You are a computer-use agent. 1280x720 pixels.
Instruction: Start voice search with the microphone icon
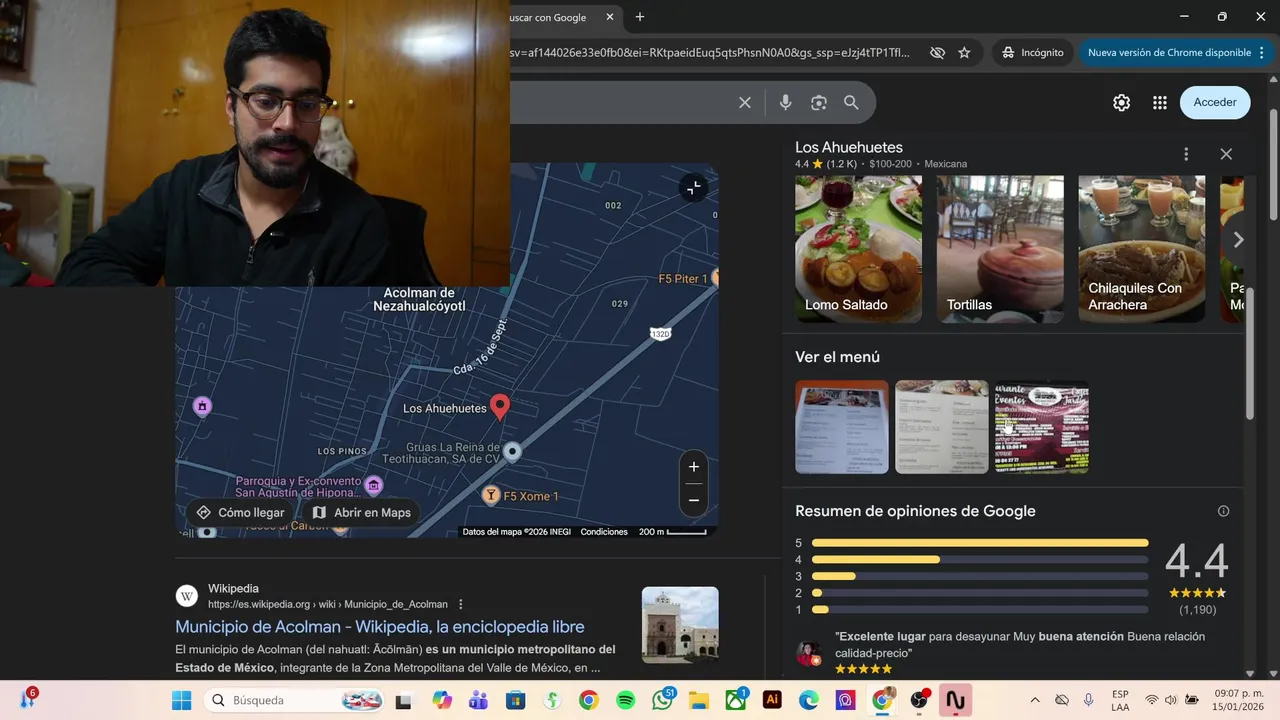[x=785, y=102]
